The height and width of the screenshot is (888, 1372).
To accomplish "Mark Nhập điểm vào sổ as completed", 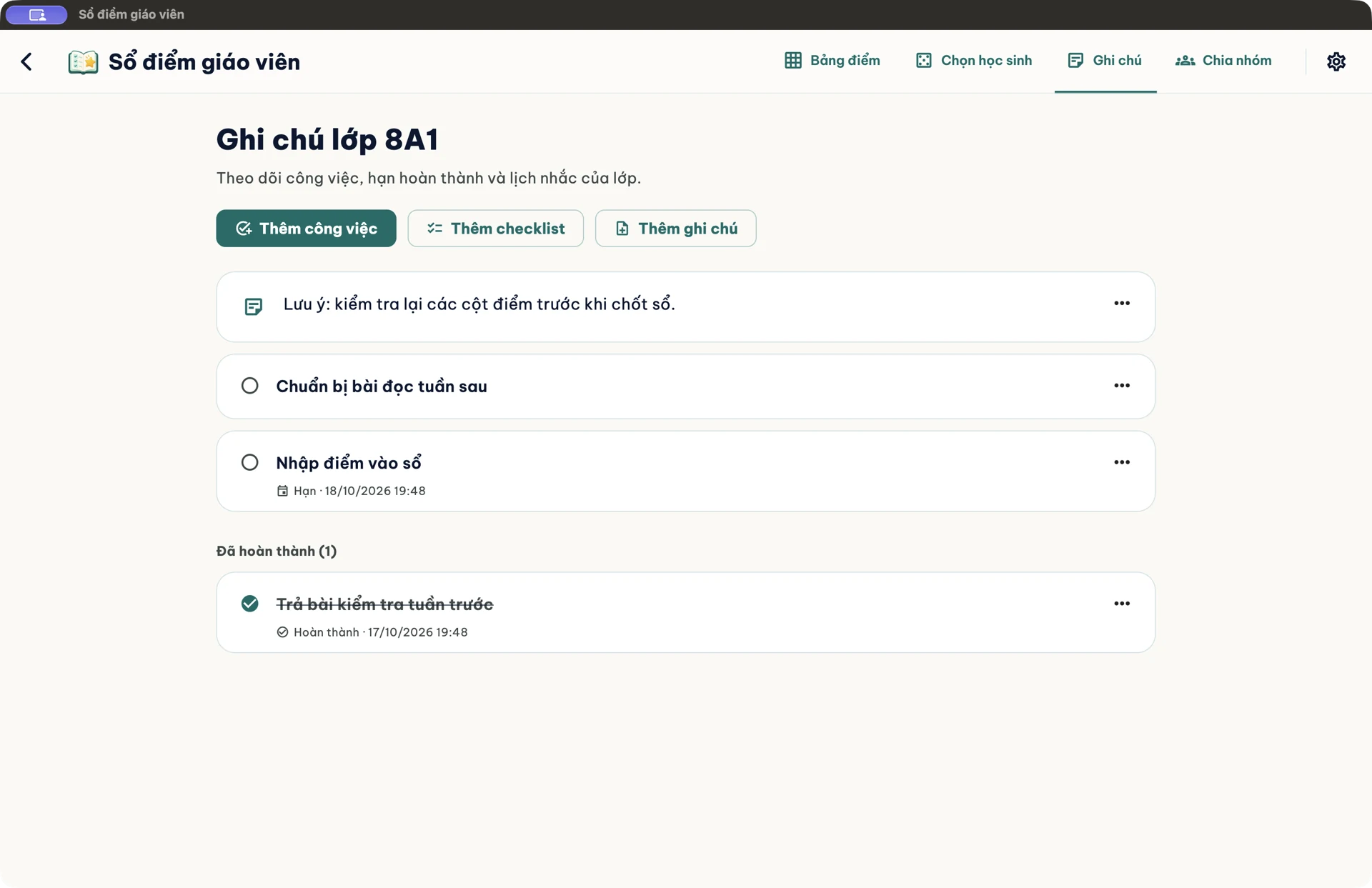I will click(x=250, y=462).
